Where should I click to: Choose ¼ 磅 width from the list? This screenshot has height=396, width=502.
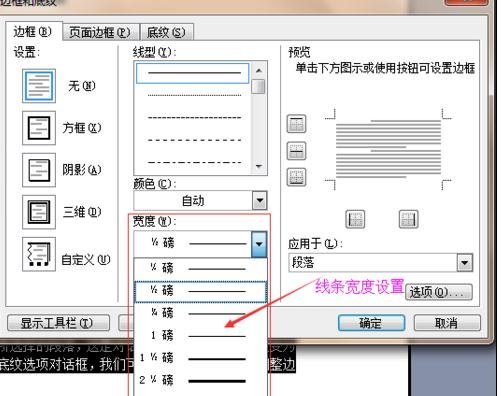click(200, 268)
